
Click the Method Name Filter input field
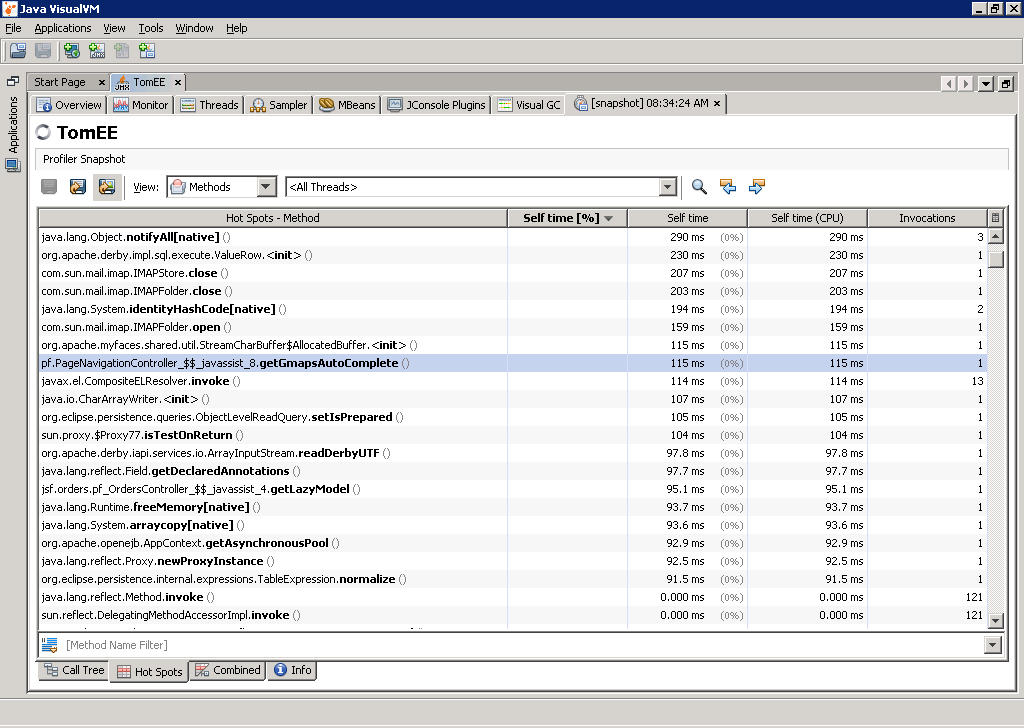[522, 645]
